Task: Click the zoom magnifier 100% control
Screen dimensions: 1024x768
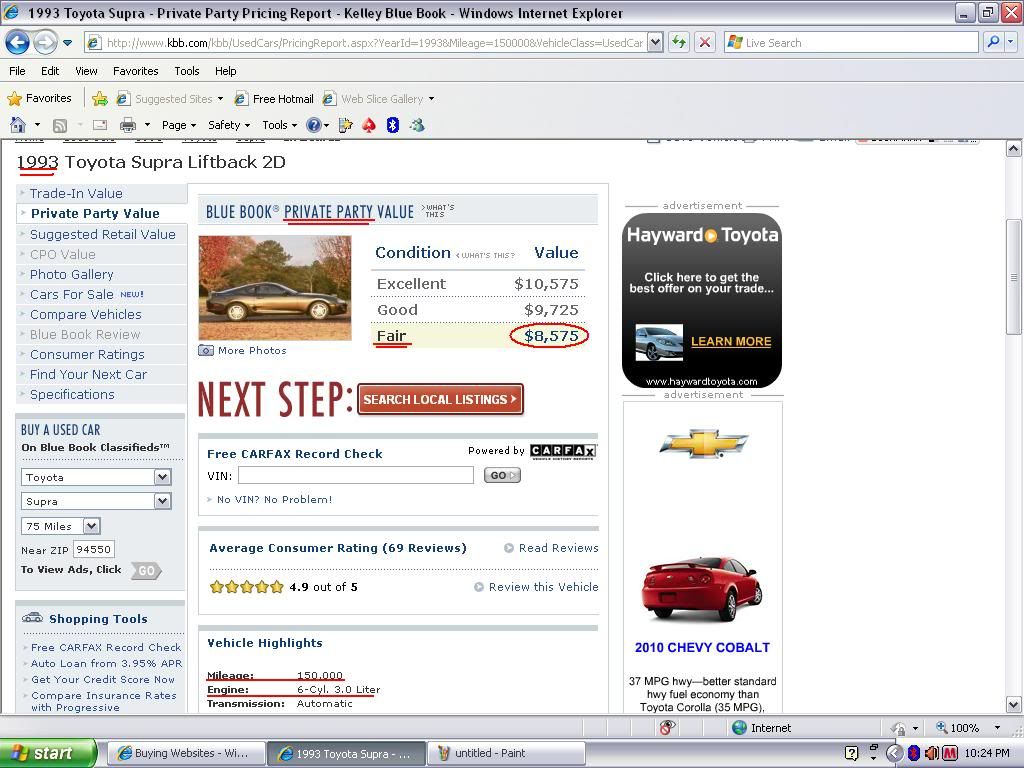Action: click(x=958, y=728)
